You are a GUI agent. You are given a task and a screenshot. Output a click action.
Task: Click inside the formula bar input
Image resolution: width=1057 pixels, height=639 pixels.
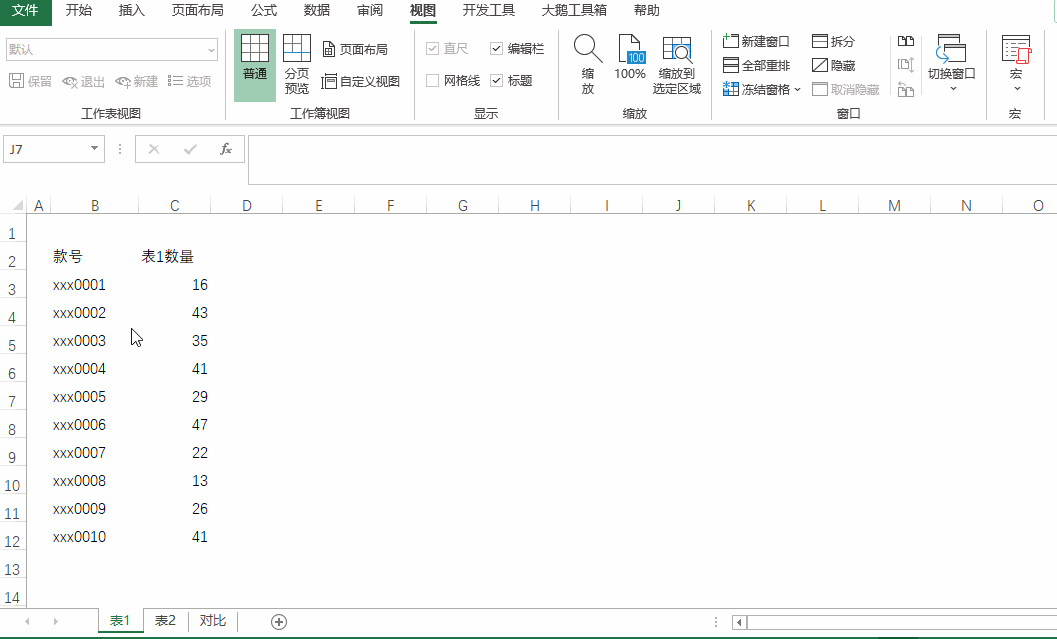652,160
